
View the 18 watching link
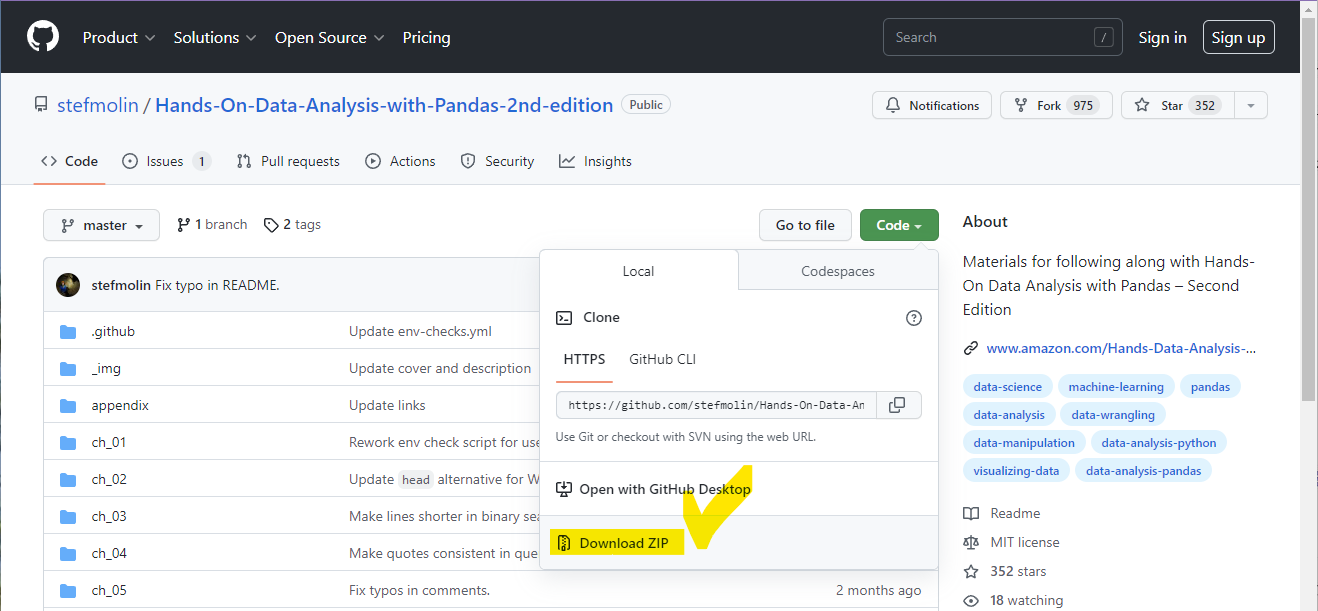click(1013, 600)
